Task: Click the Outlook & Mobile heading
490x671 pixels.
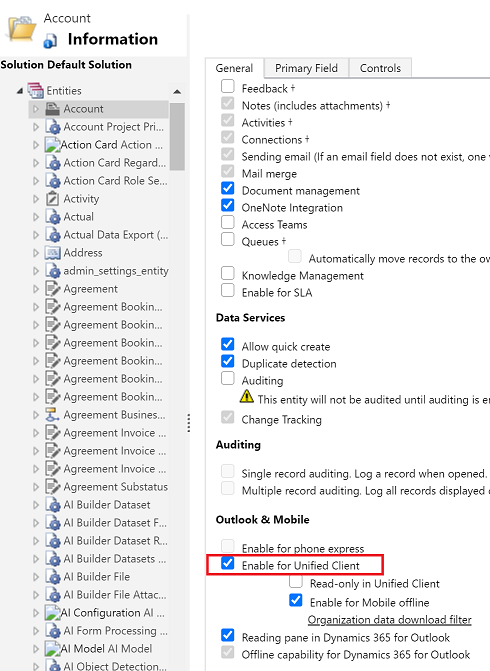Action: click(x=262, y=520)
